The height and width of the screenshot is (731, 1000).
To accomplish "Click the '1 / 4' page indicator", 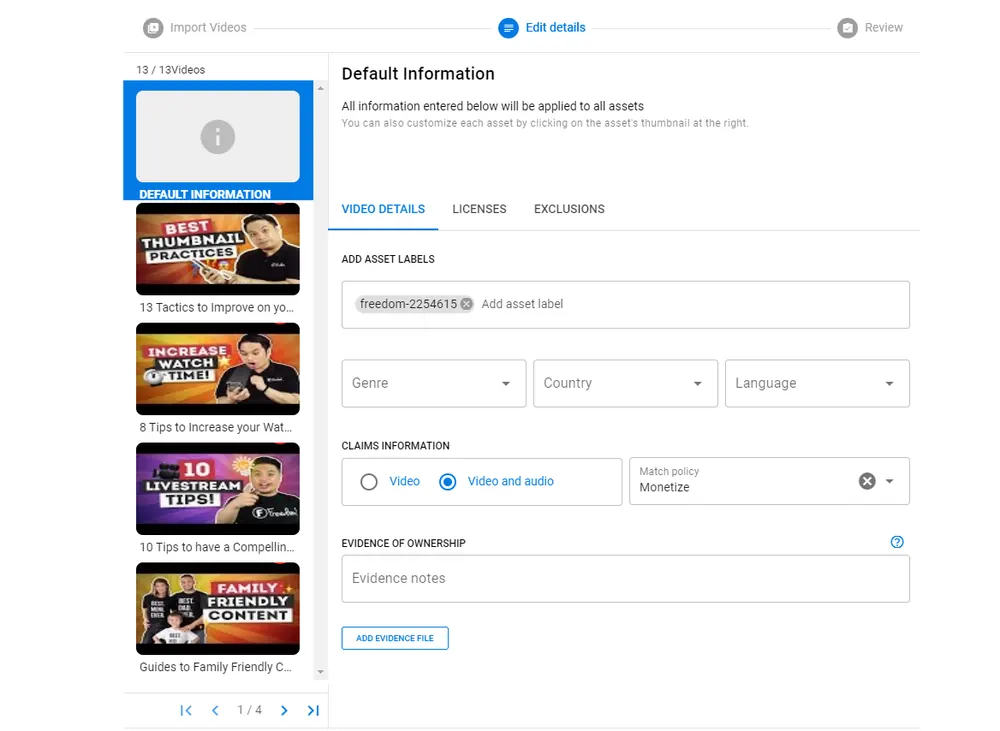I will [x=249, y=710].
